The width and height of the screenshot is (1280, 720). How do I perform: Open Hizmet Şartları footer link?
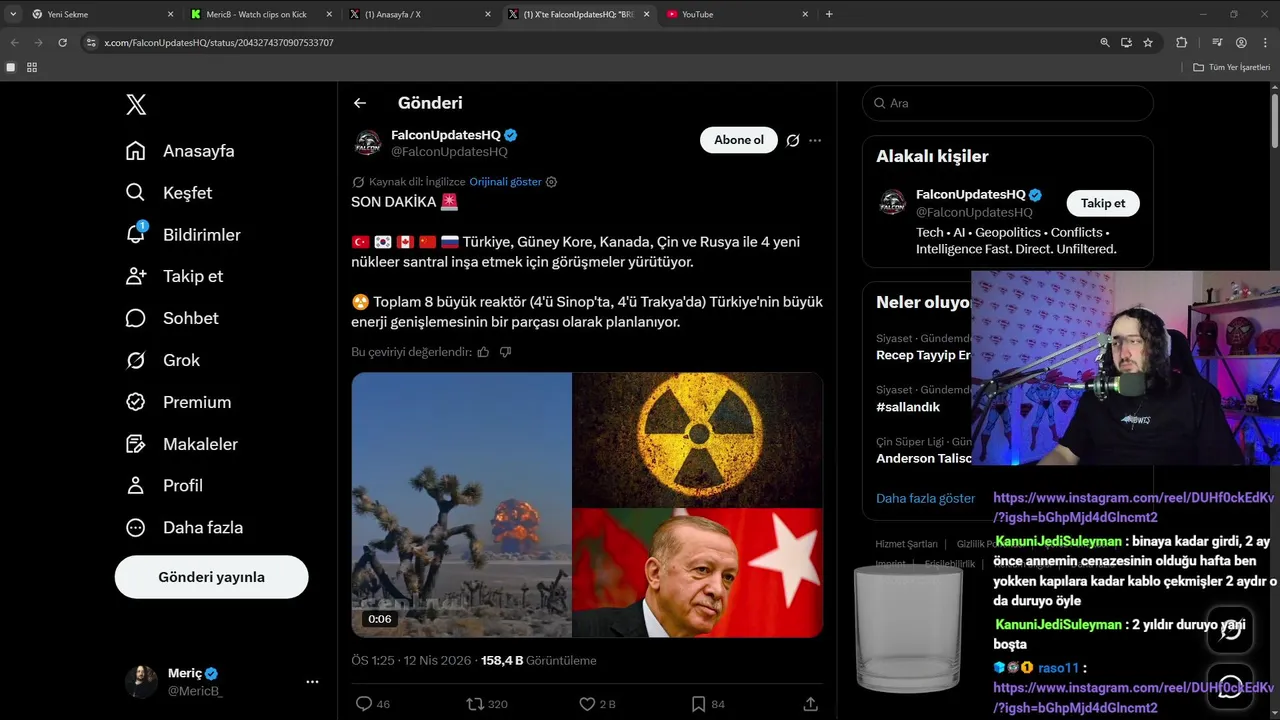[906, 544]
